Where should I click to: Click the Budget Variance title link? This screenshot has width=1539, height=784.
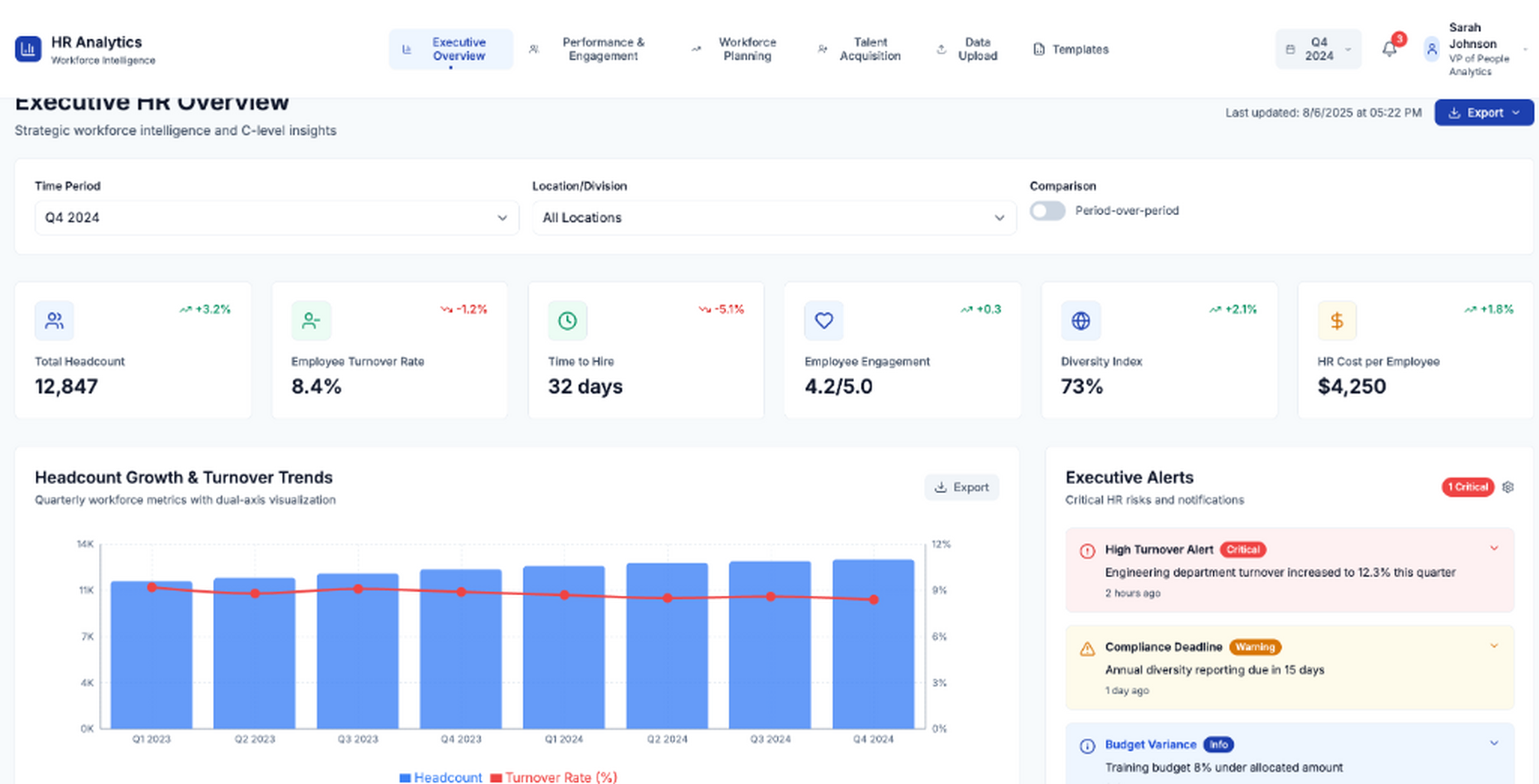[x=1150, y=744]
